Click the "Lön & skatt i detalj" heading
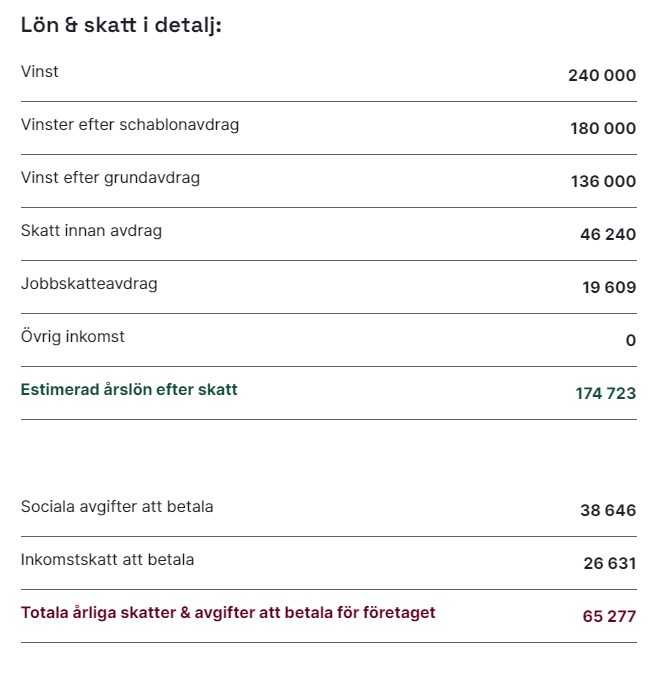Screen dimensions: 657x683 pyautogui.click(x=121, y=25)
